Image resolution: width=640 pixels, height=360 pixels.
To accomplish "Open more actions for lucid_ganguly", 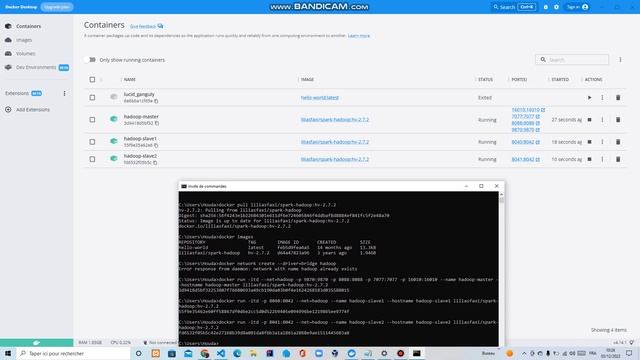I will (x=602, y=98).
